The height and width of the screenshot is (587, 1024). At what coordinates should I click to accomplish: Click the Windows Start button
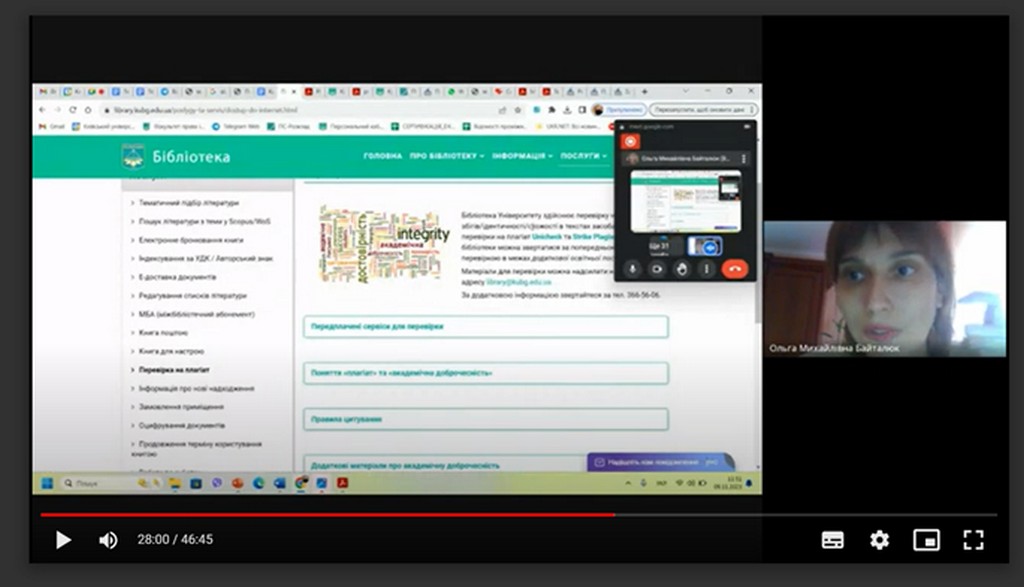46,483
